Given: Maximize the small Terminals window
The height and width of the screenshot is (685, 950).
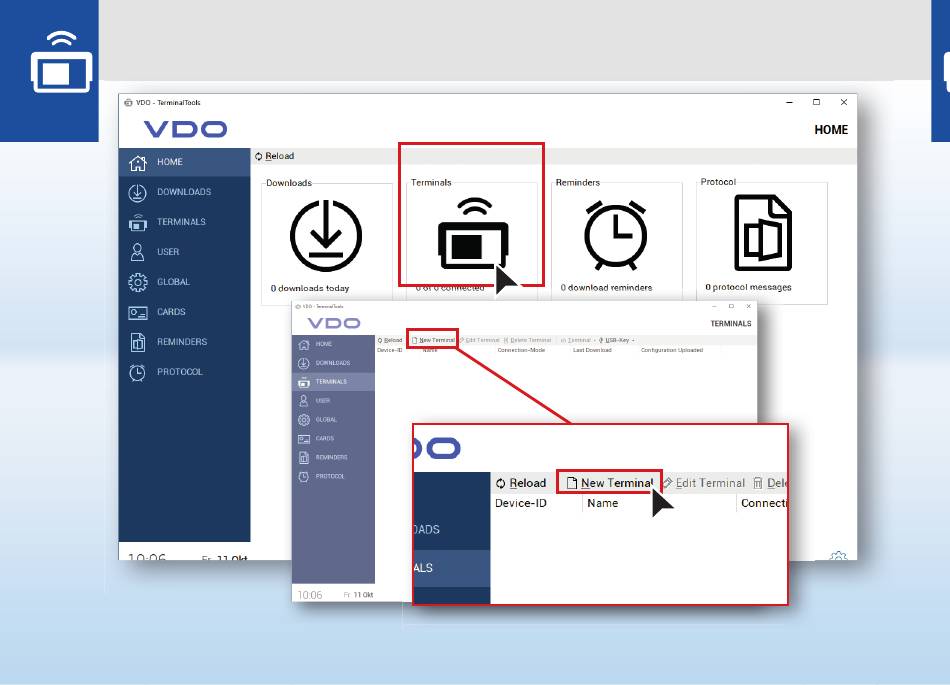Looking at the screenshot, I should [x=731, y=306].
